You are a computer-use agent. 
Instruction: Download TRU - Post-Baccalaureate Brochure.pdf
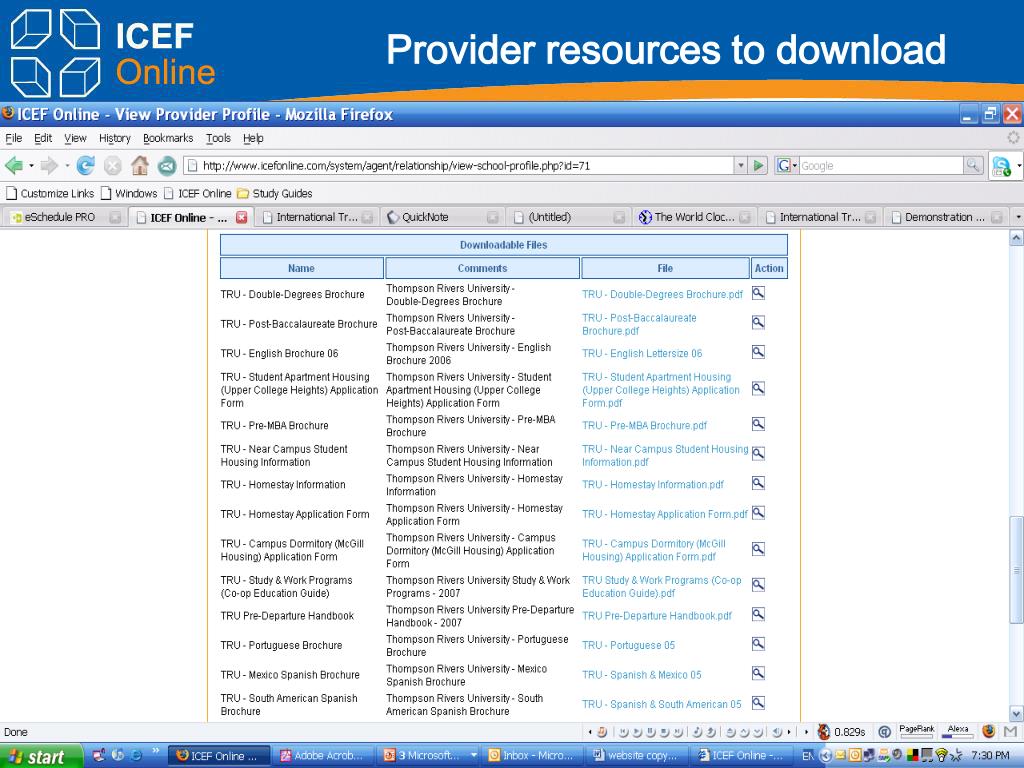tap(639, 325)
